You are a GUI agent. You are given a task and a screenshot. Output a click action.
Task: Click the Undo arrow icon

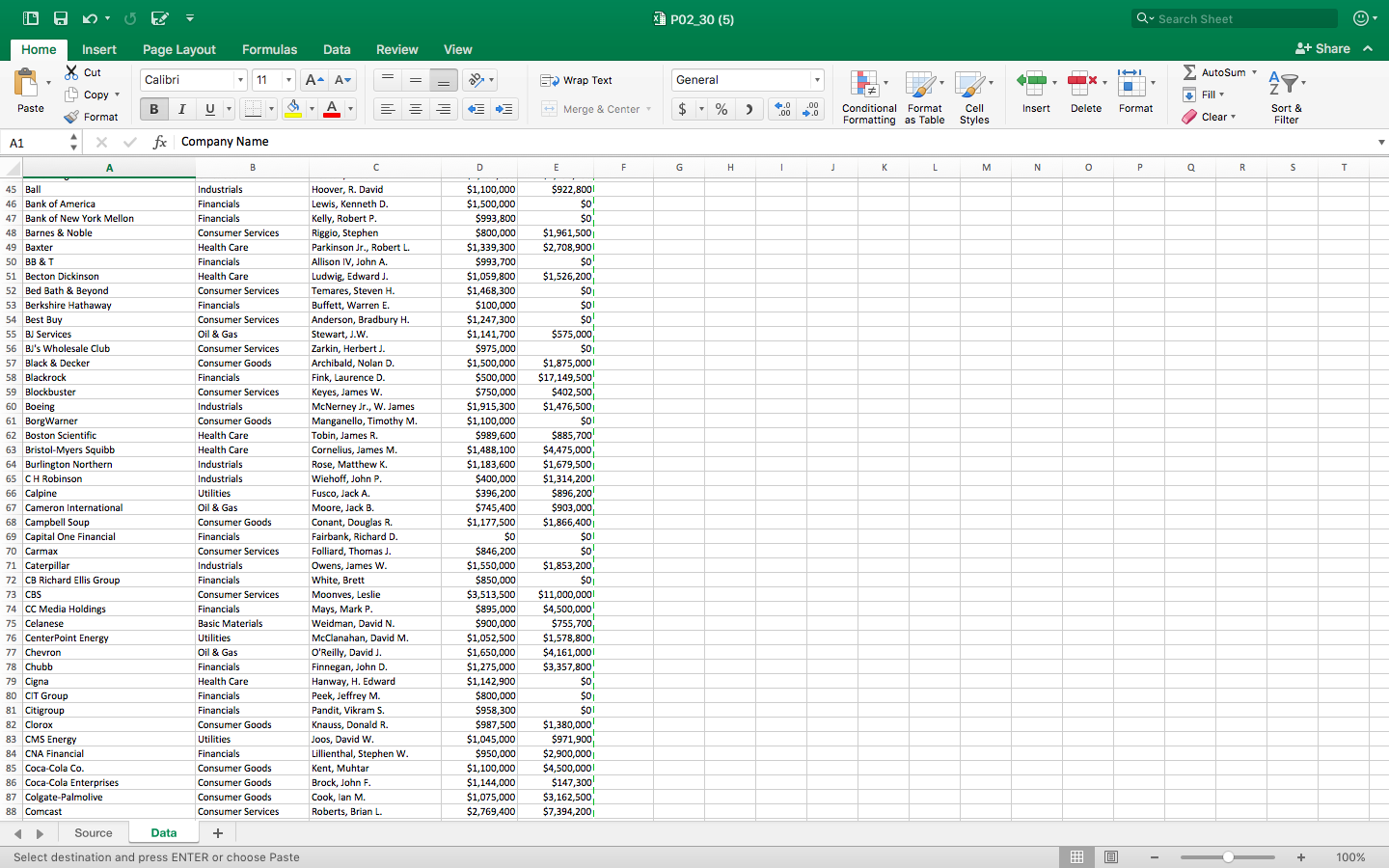[x=90, y=18]
